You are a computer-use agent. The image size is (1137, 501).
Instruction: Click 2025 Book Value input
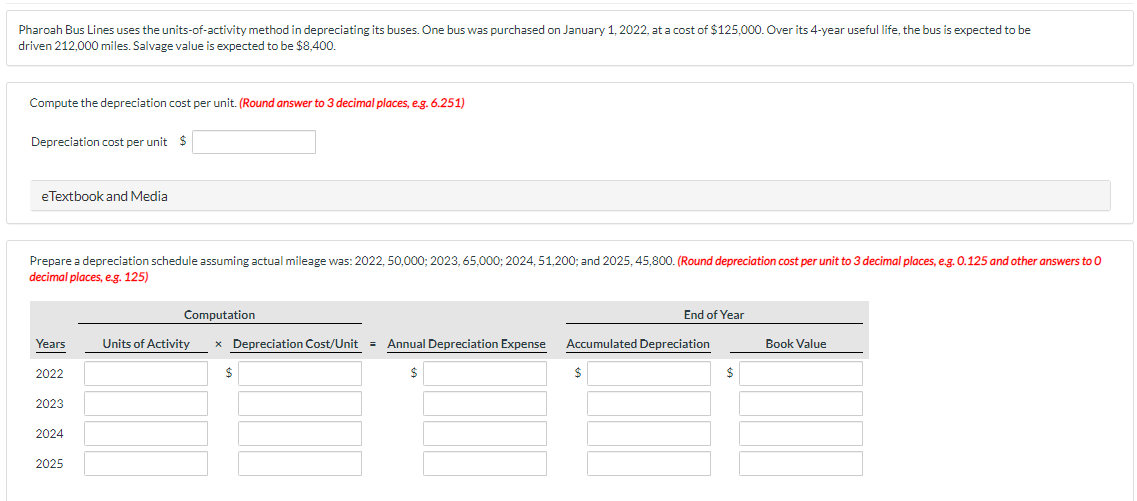click(801, 464)
